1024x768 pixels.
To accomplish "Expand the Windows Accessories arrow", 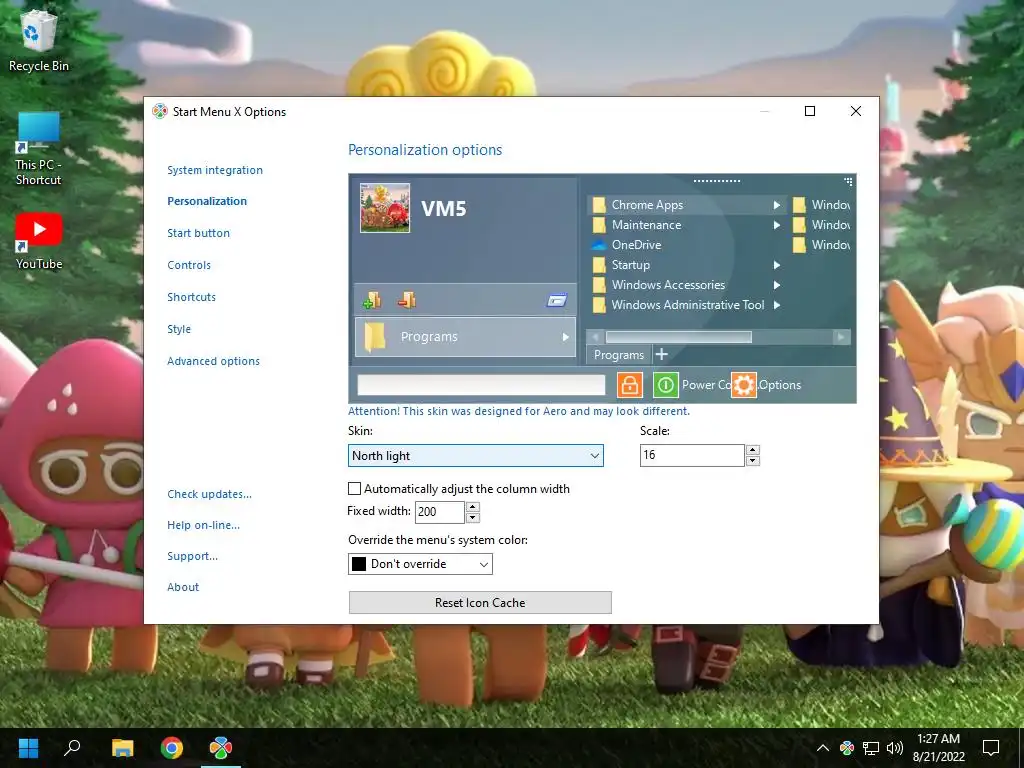I will 776,285.
